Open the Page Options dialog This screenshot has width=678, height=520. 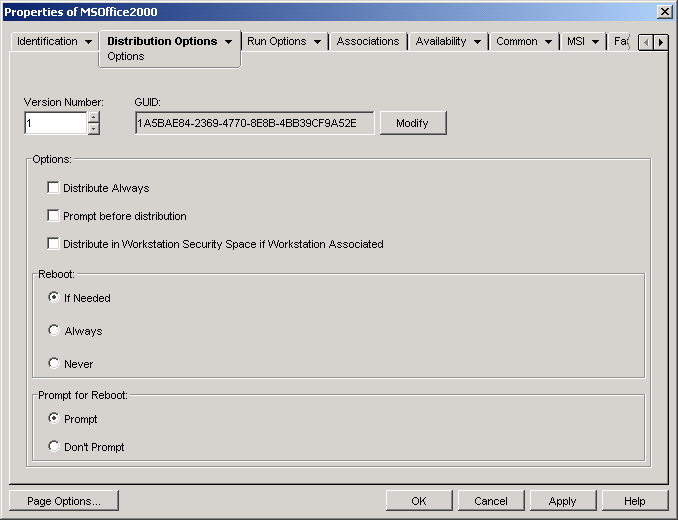pos(64,501)
